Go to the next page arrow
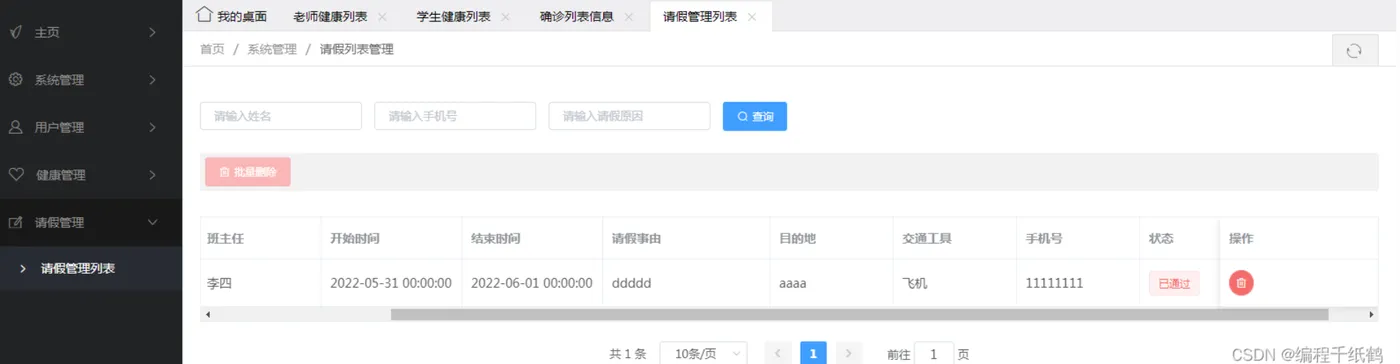The width and height of the screenshot is (1400, 364). [848, 353]
